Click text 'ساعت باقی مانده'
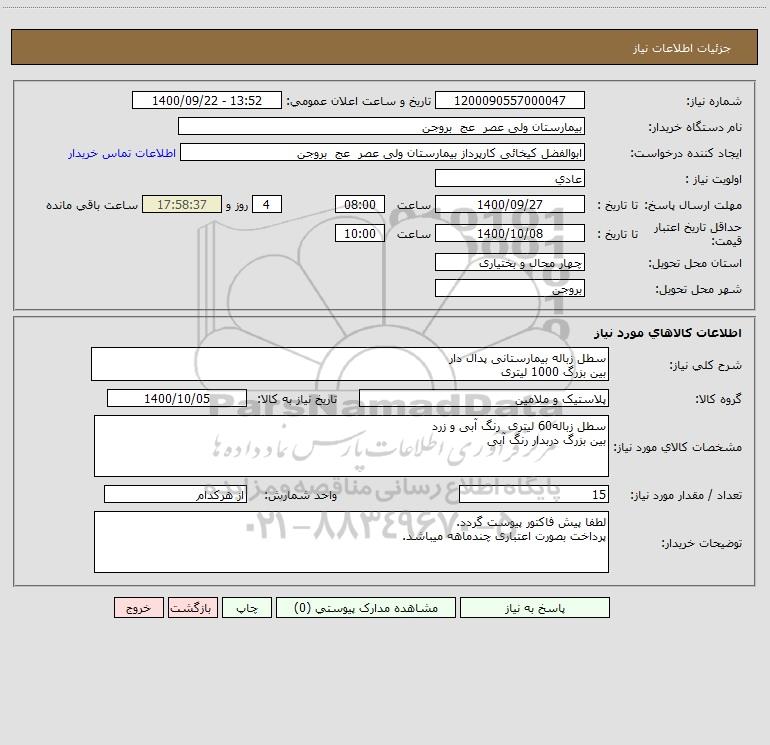The width and height of the screenshot is (770, 745). click(92, 205)
